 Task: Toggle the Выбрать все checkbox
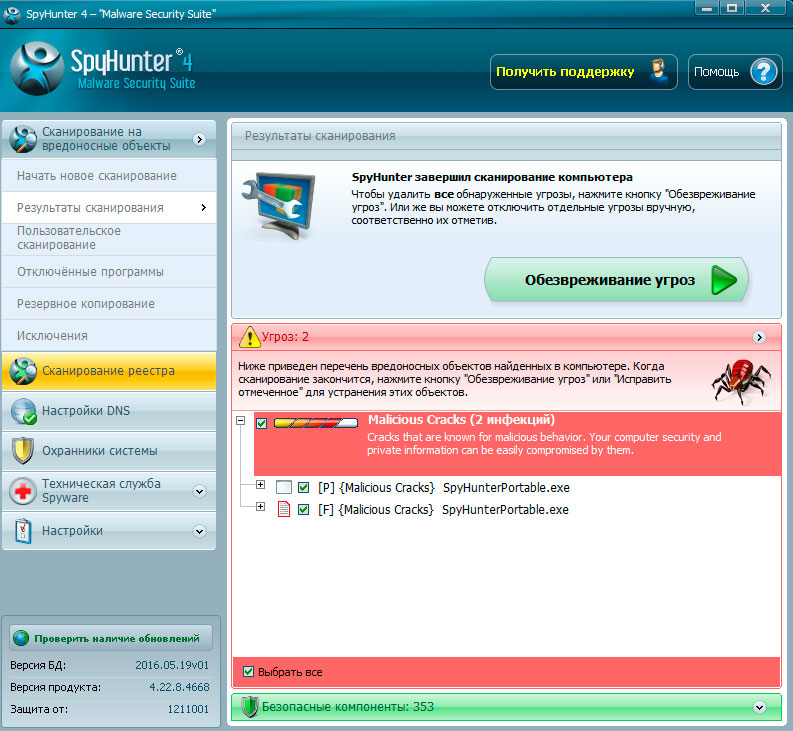click(x=249, y=672)
